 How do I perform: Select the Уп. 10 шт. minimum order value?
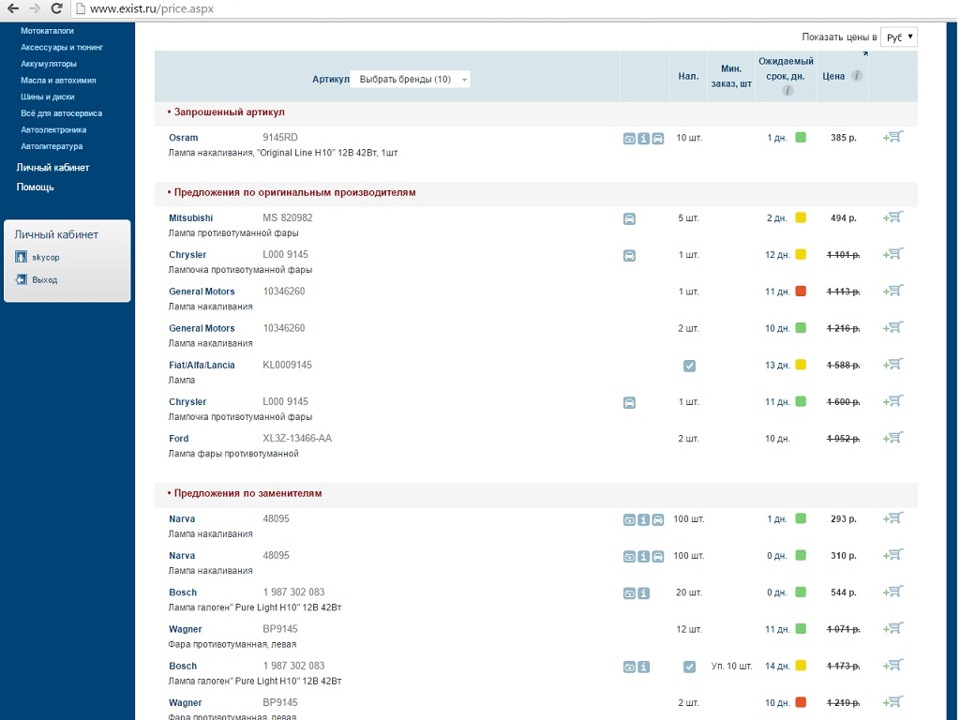(731, 666)
